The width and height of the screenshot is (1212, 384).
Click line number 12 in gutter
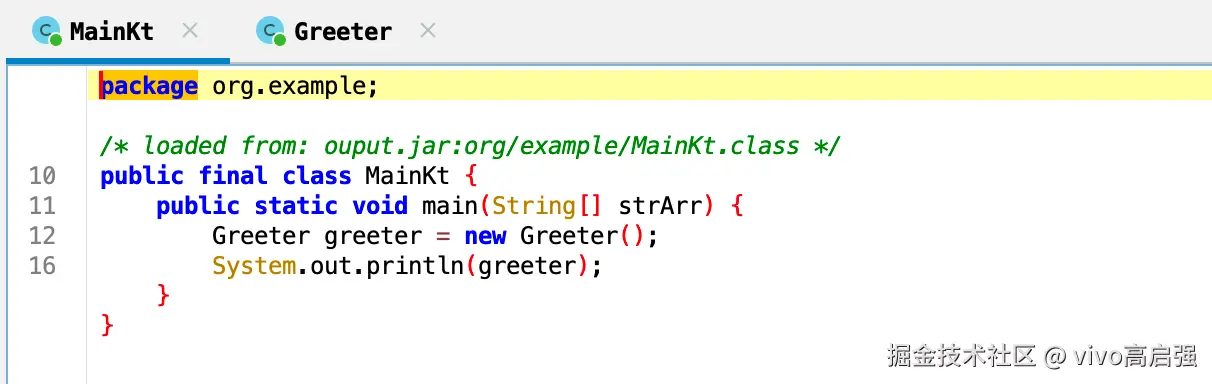[42, 236]
